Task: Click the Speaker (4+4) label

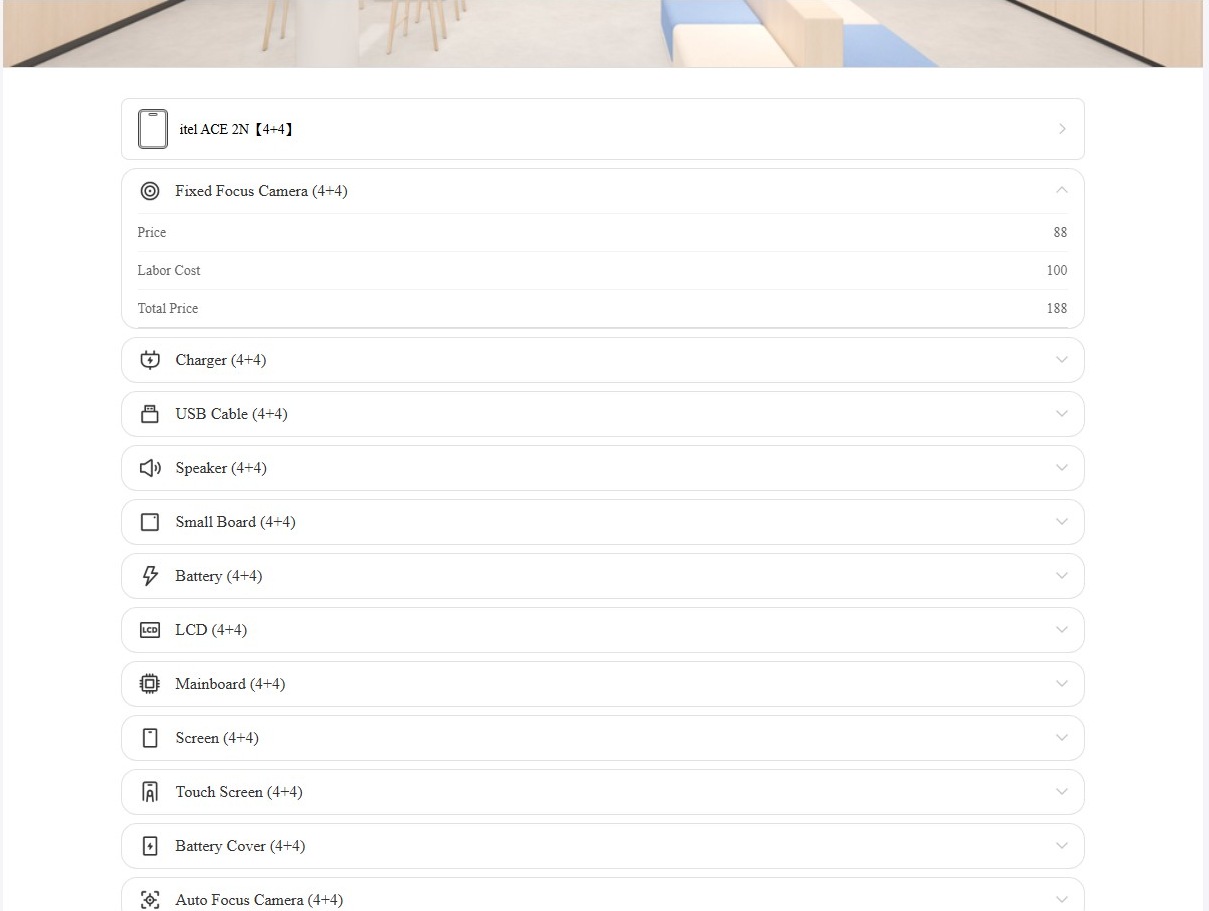Action: coord(221,468)
